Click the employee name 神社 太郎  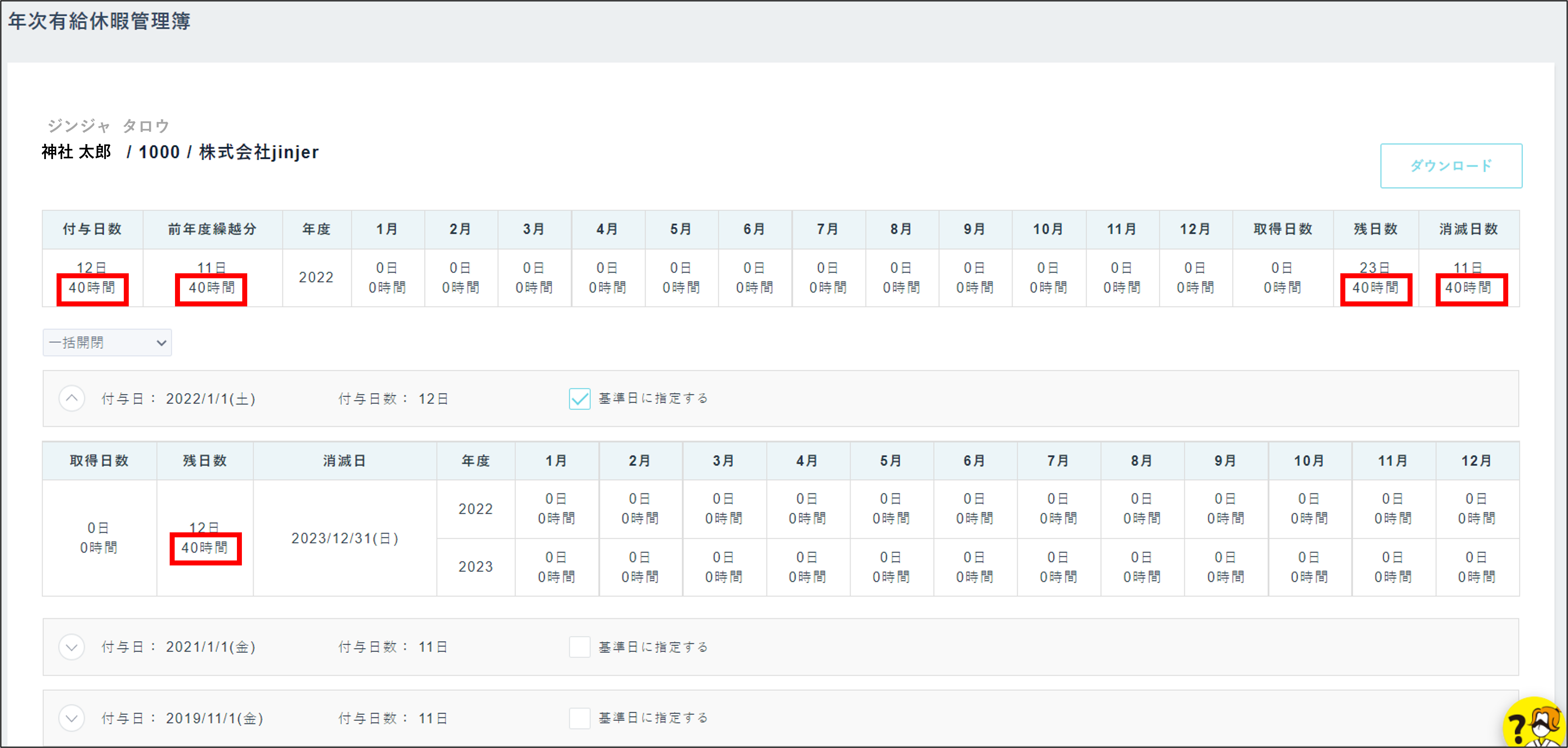[x=77, y=152]
